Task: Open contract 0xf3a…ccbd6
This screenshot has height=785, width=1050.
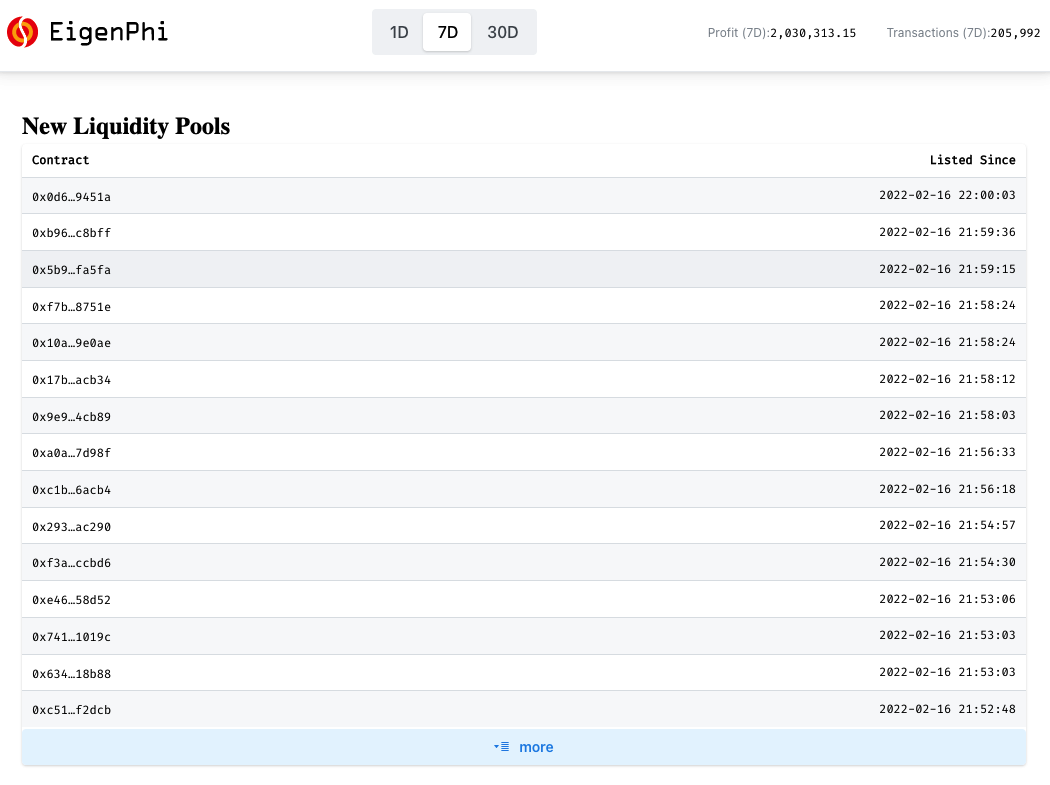Action: click(x=72, y=563)
